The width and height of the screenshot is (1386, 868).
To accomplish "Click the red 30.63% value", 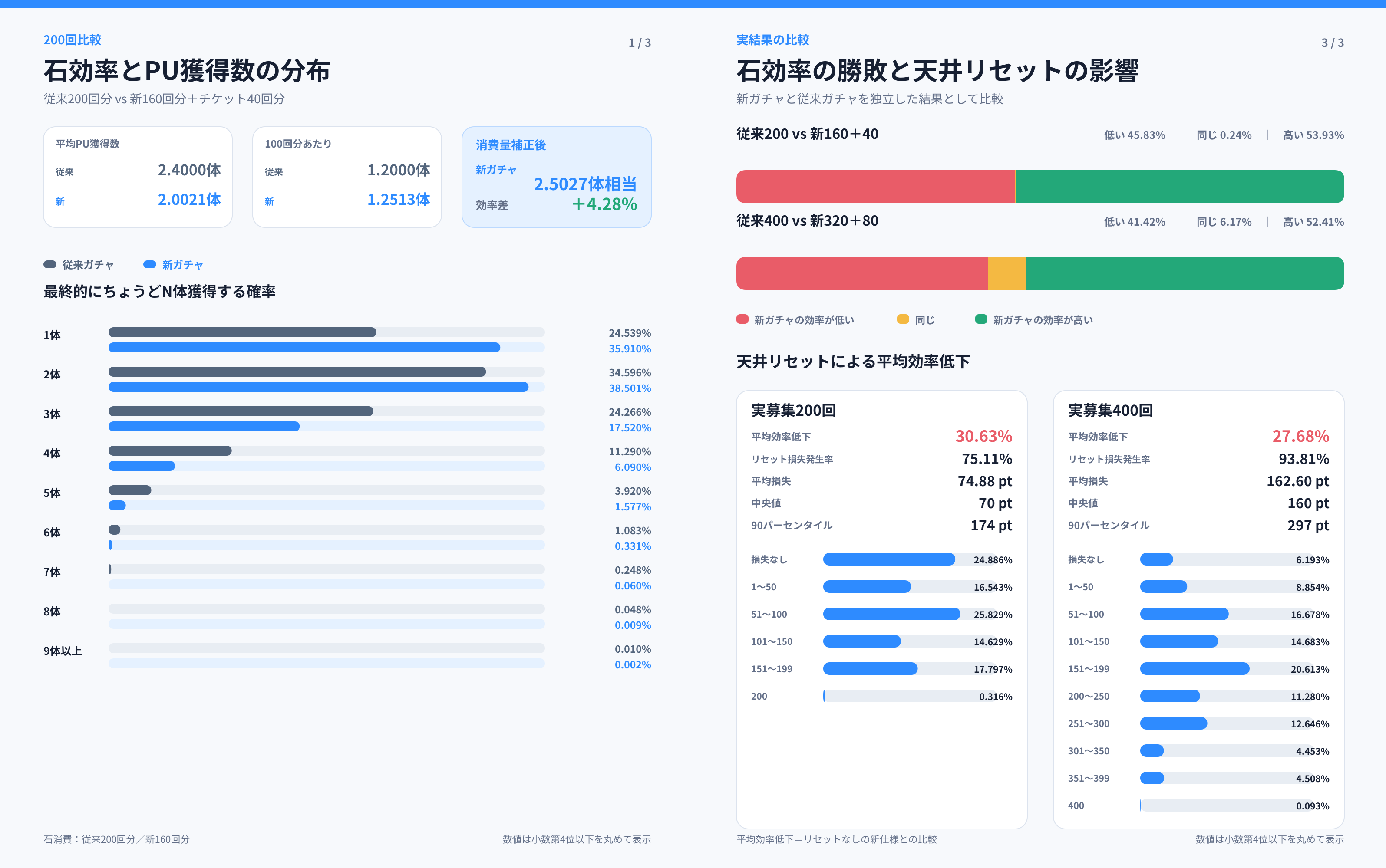I will pyautogui.click(x=983, y=436).
